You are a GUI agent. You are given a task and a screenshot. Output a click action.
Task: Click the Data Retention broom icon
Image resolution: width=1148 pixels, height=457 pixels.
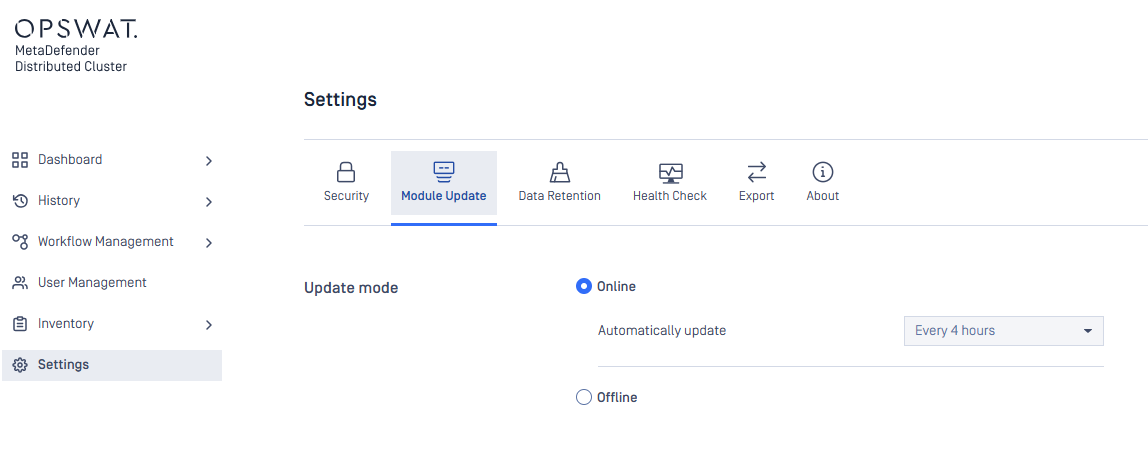[x=559, y=172]
